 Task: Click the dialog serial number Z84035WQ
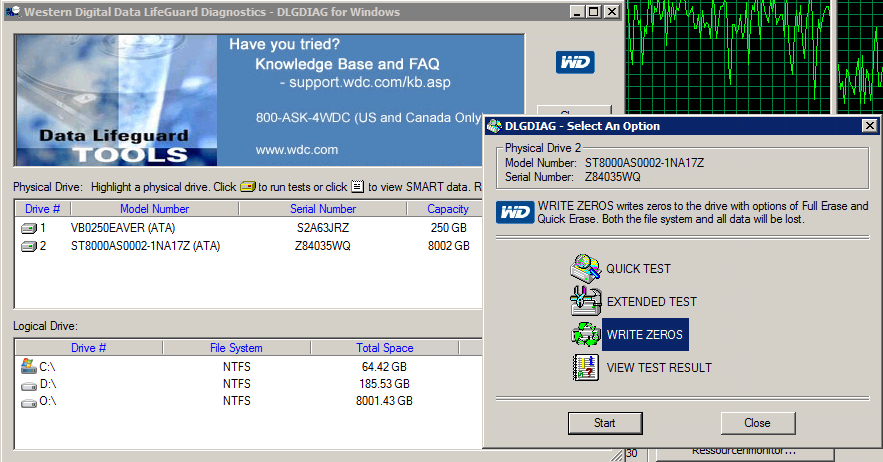(613, 177)
